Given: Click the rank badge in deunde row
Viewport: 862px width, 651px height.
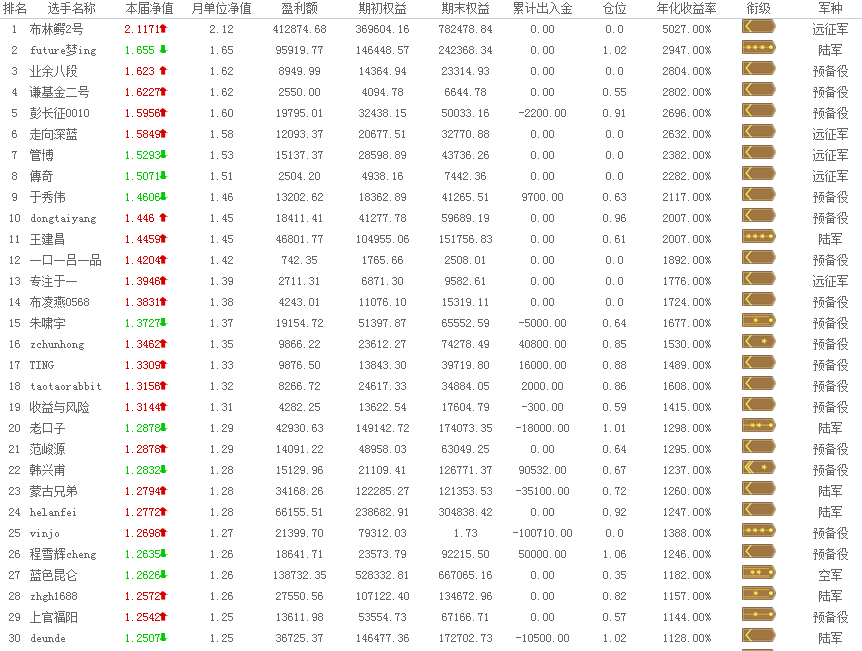Looking at the screenshot, I should click(758, 636).
